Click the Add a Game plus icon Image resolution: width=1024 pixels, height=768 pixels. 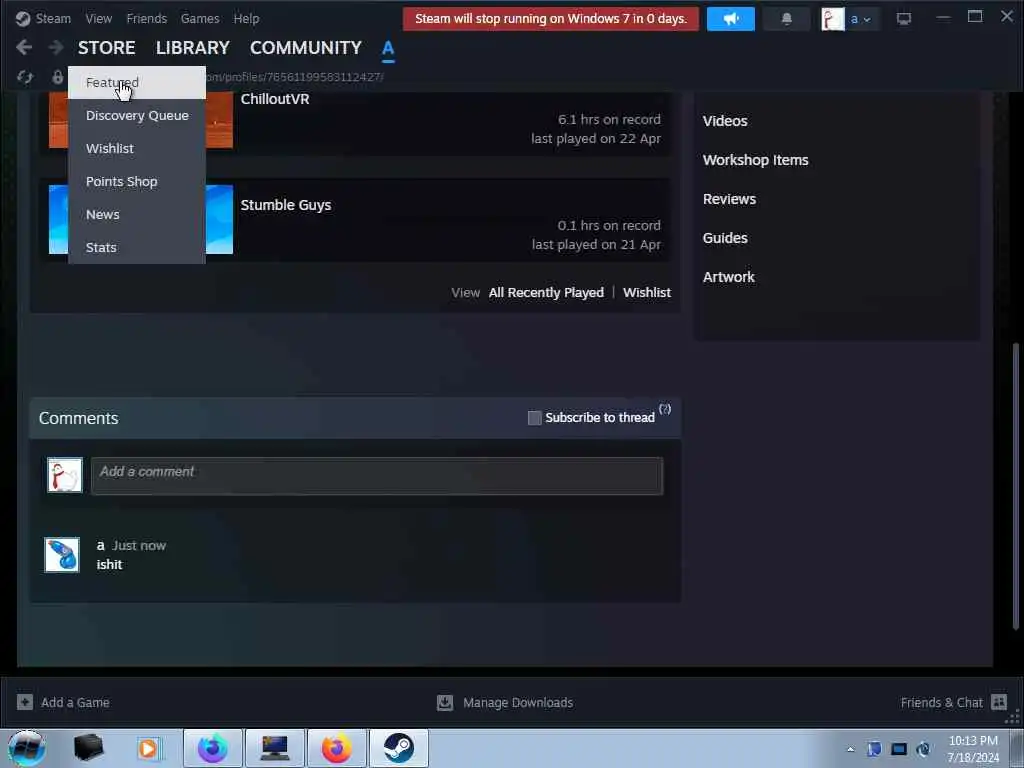pos(25,702)
